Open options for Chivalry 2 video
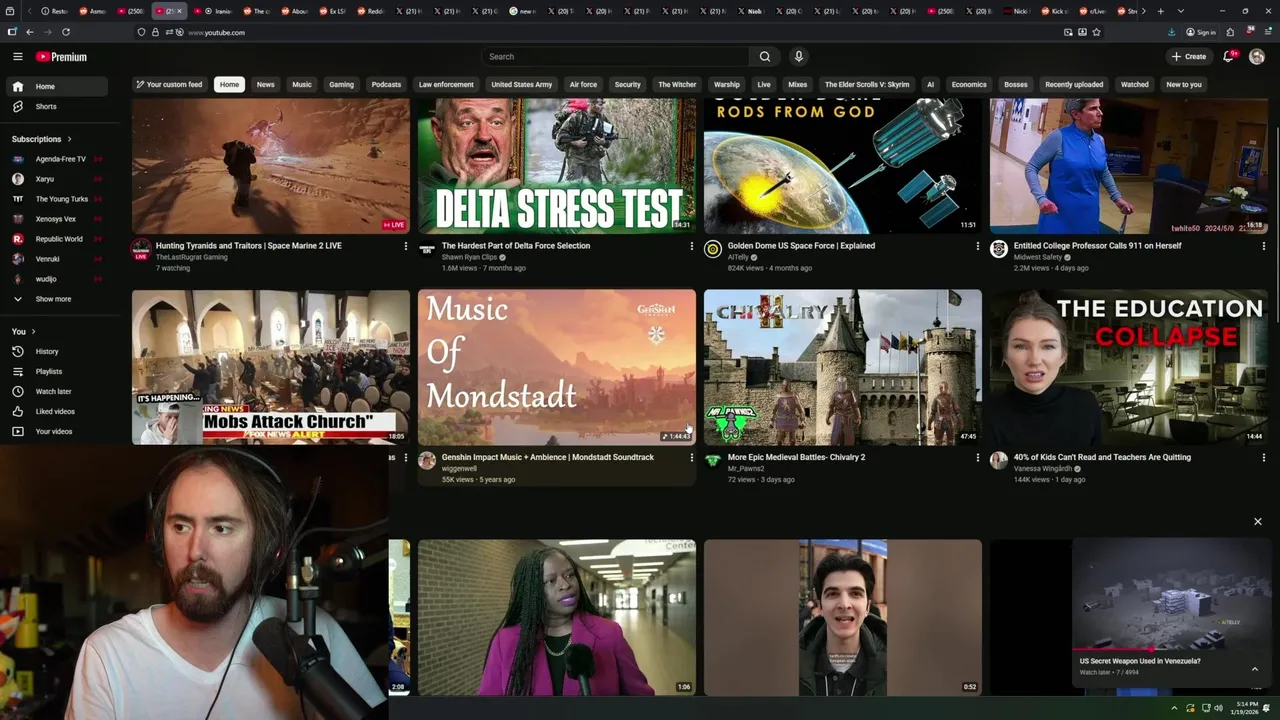Viewport: 1280px width, 720px height. tap(977, 458)
